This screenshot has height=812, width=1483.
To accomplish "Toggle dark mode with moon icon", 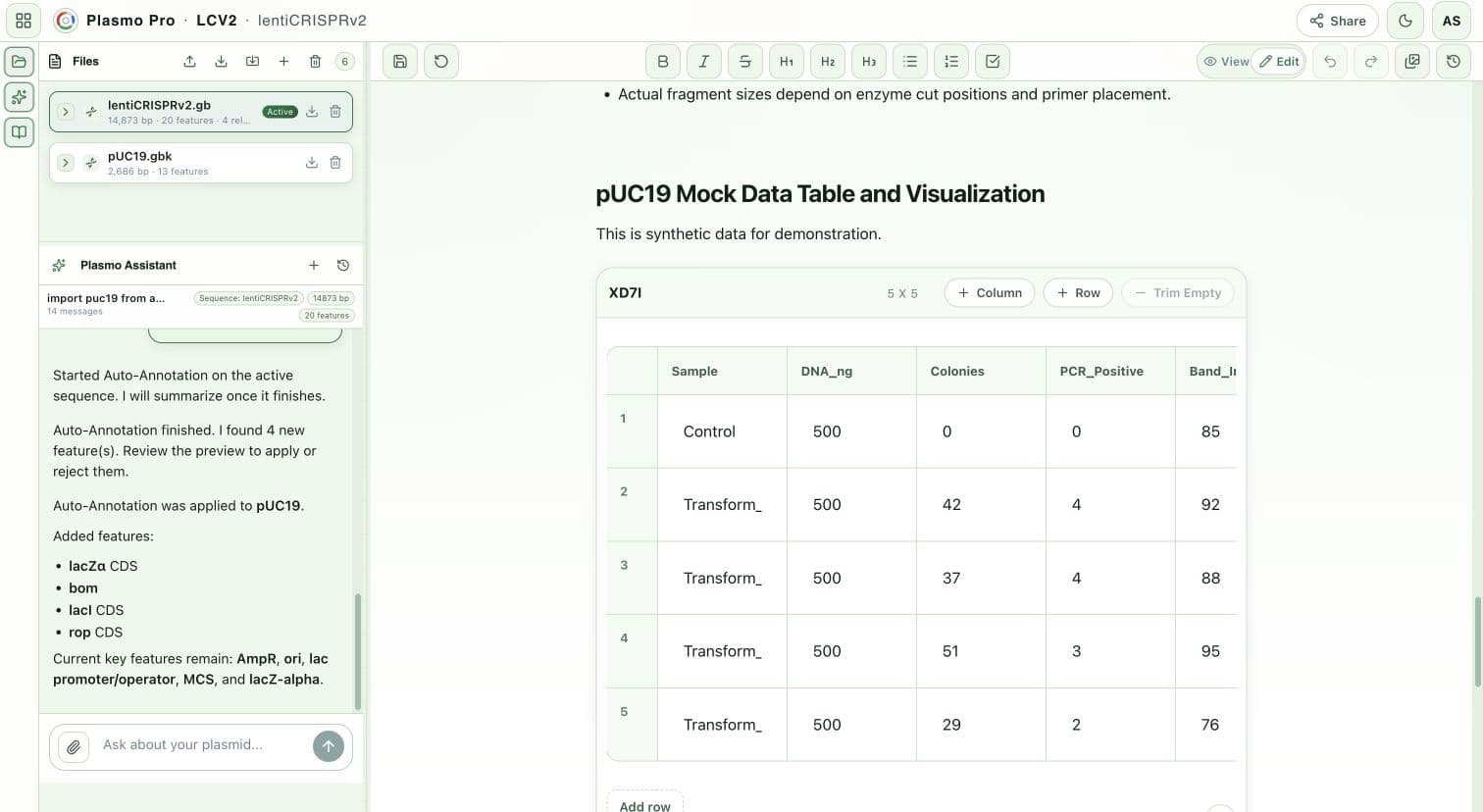I will click(1406, 21).
